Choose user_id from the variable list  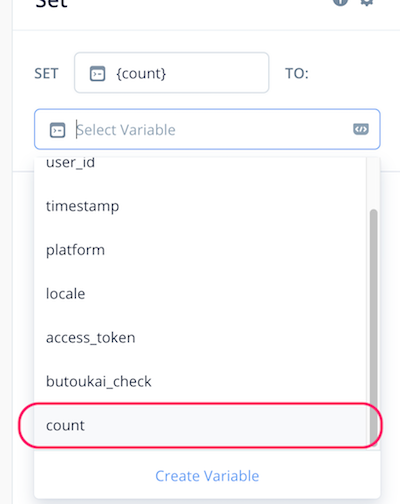200,163
